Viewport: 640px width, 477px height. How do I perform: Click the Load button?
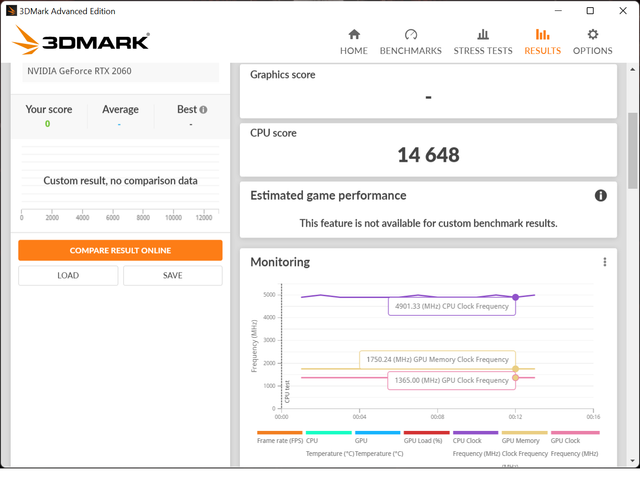(x=68, y=276)
